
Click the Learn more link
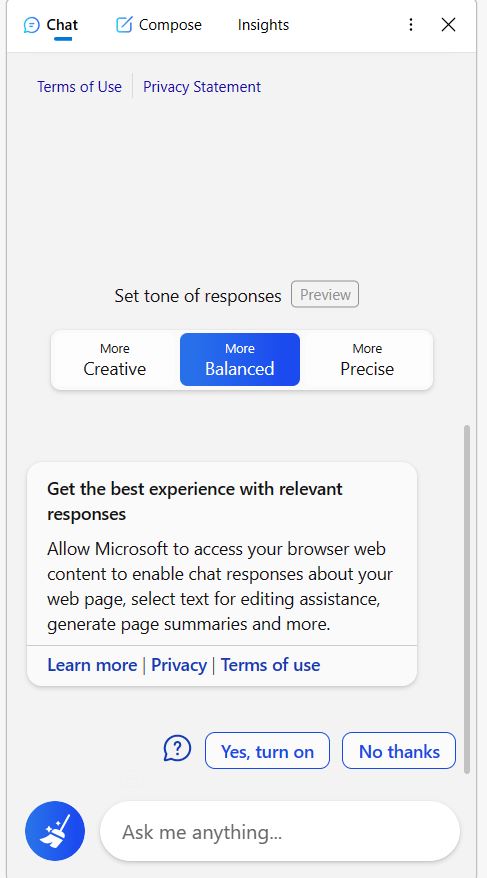pyautogui.click(x=92, y=665)
